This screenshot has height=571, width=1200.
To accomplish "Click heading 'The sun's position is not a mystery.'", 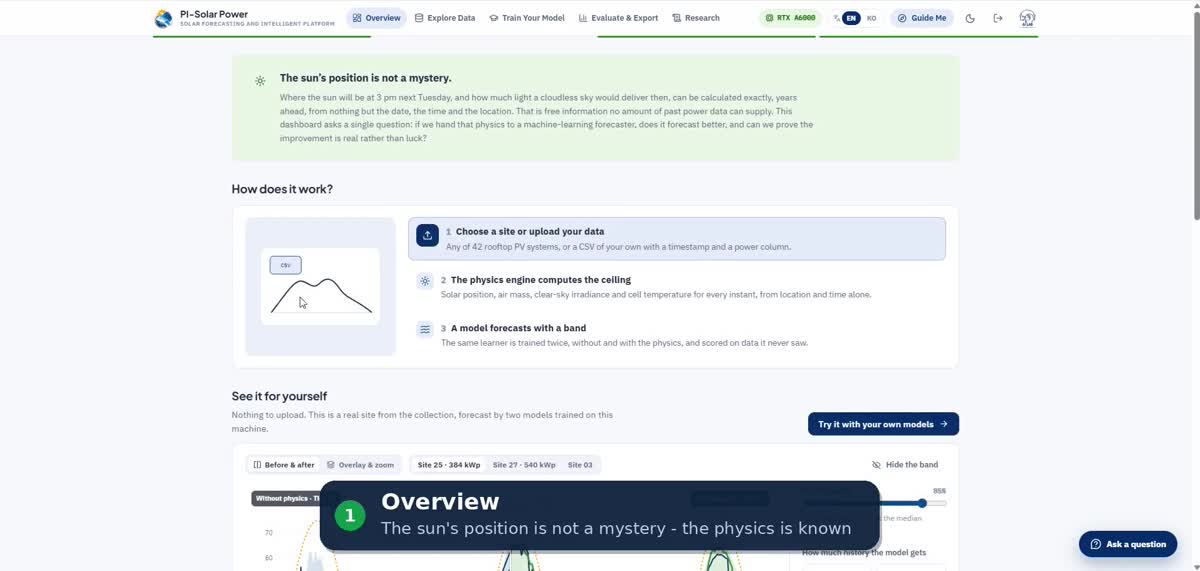I will [x=365, y=78].
